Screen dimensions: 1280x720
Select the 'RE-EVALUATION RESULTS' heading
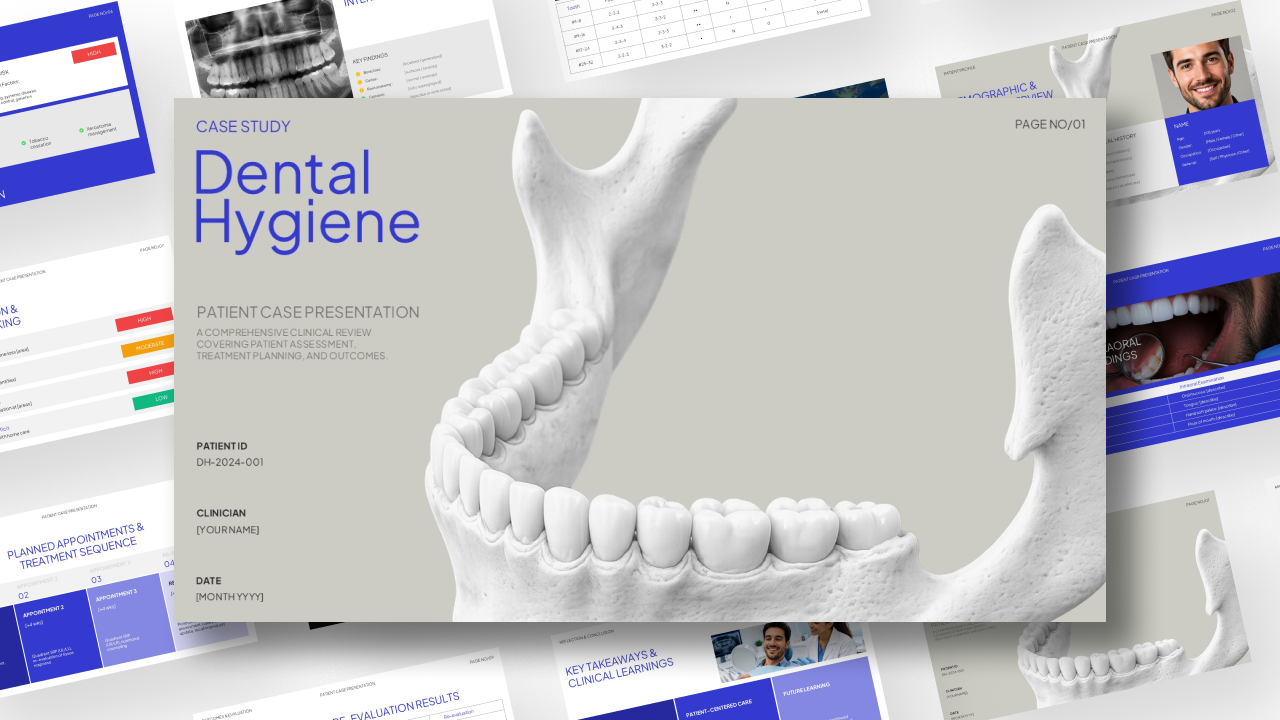pyautogui.click(x=395, y=707)
